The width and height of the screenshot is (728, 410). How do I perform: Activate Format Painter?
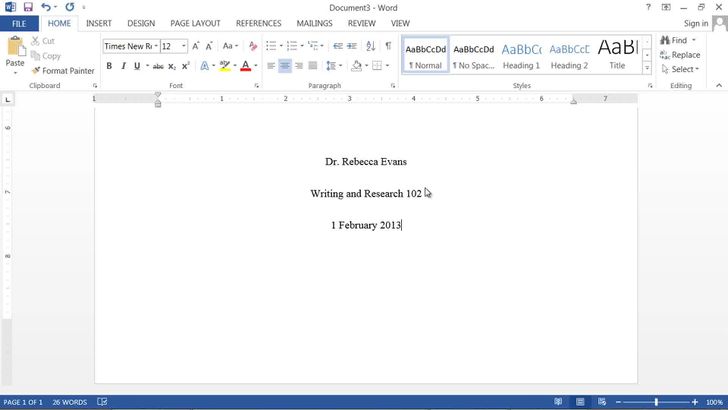coord(63,71)
